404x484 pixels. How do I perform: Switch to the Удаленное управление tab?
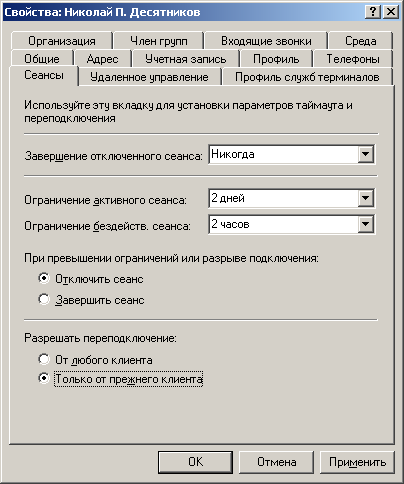[149, 77]
